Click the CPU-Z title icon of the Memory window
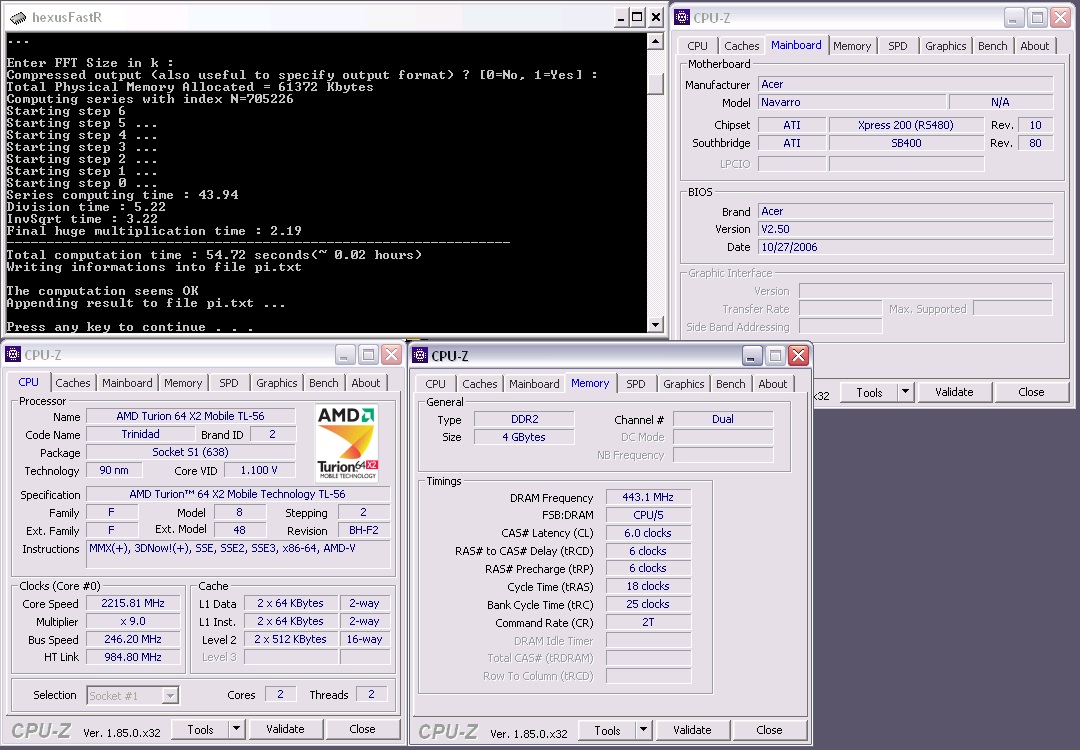Viewport: 1080px width, 750px height. tap(420, 355)
